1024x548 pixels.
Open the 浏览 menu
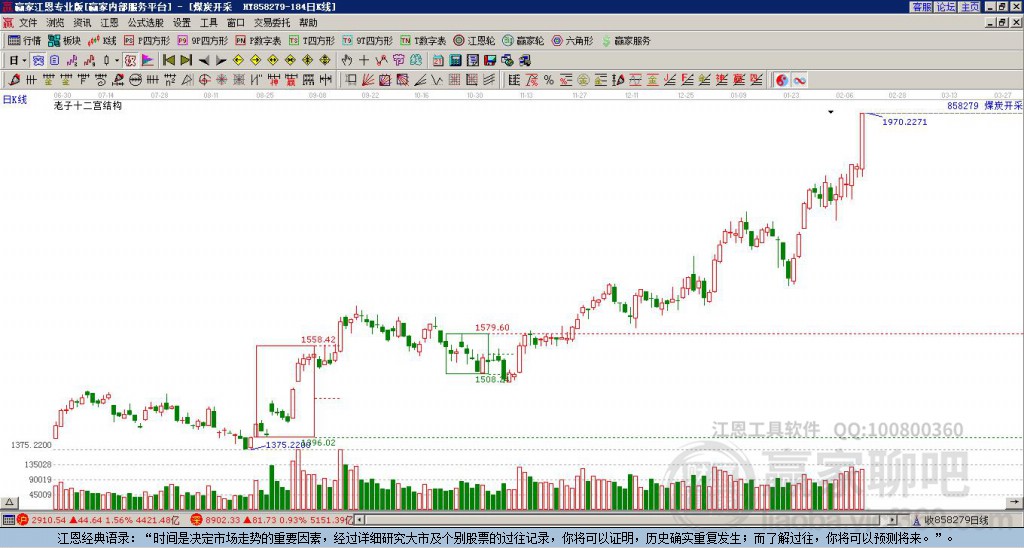point(55,23)
